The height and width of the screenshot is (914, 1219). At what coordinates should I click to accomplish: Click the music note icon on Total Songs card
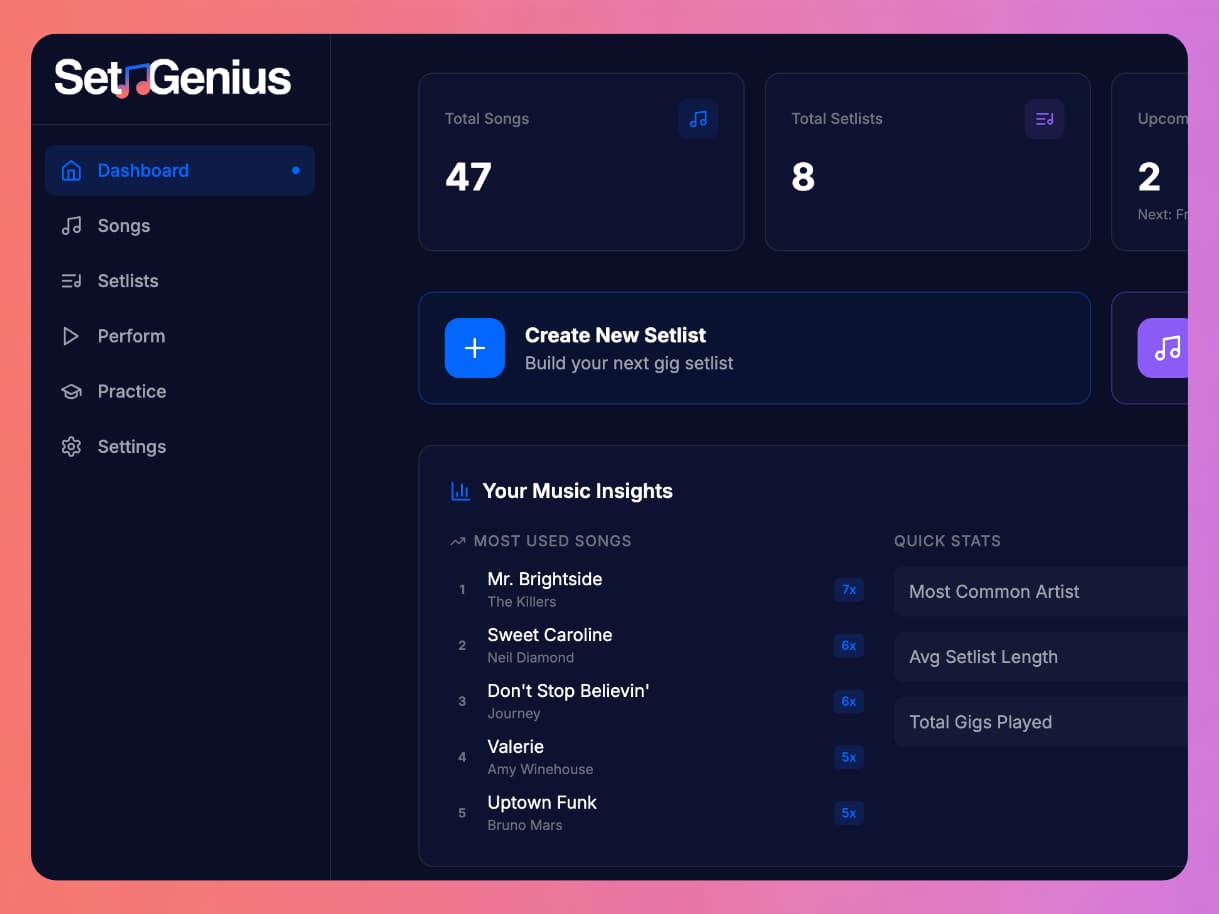(x=699, y=119)
